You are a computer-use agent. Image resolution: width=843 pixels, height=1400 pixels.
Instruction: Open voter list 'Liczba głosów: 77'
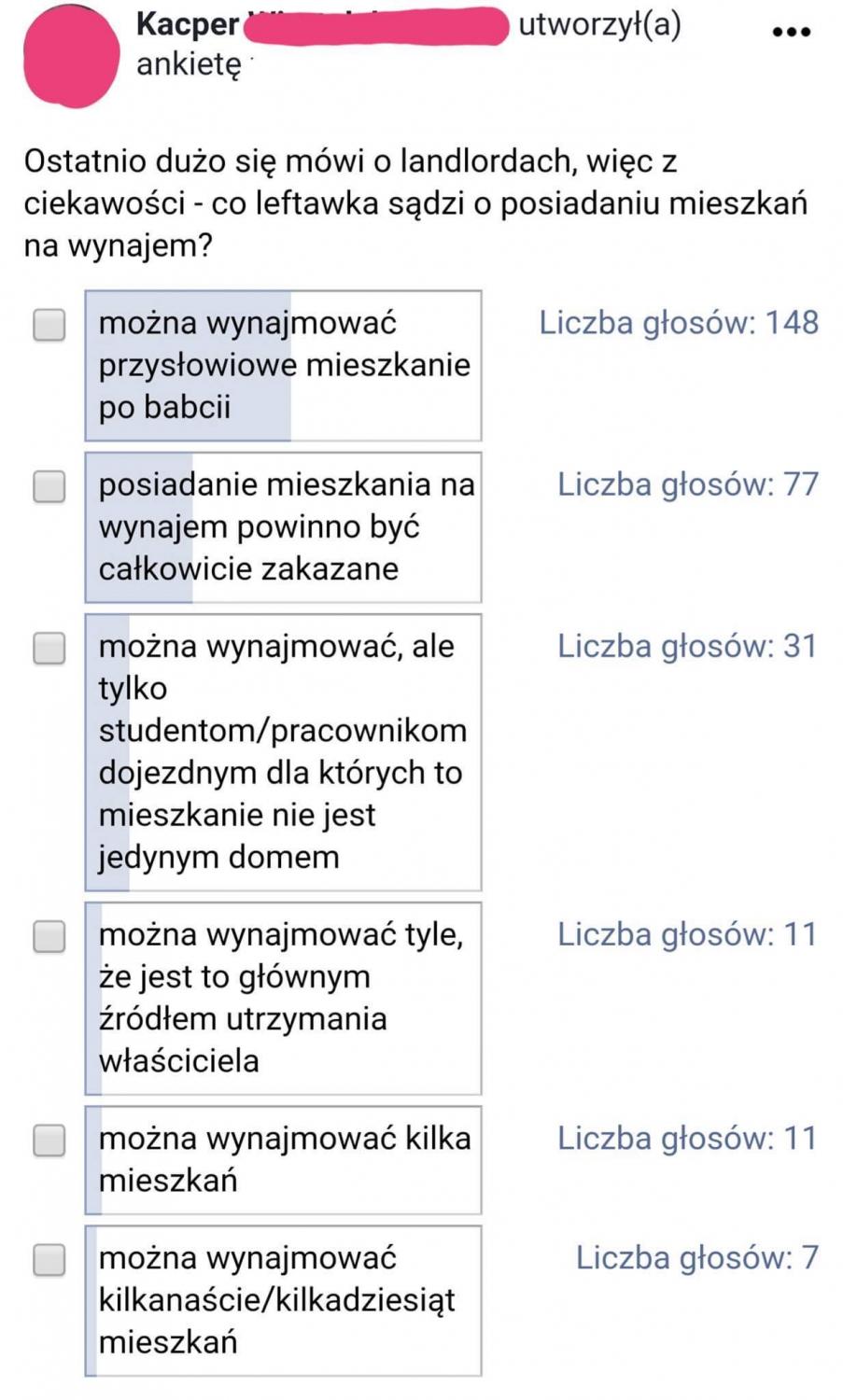(x=688, y=485)
